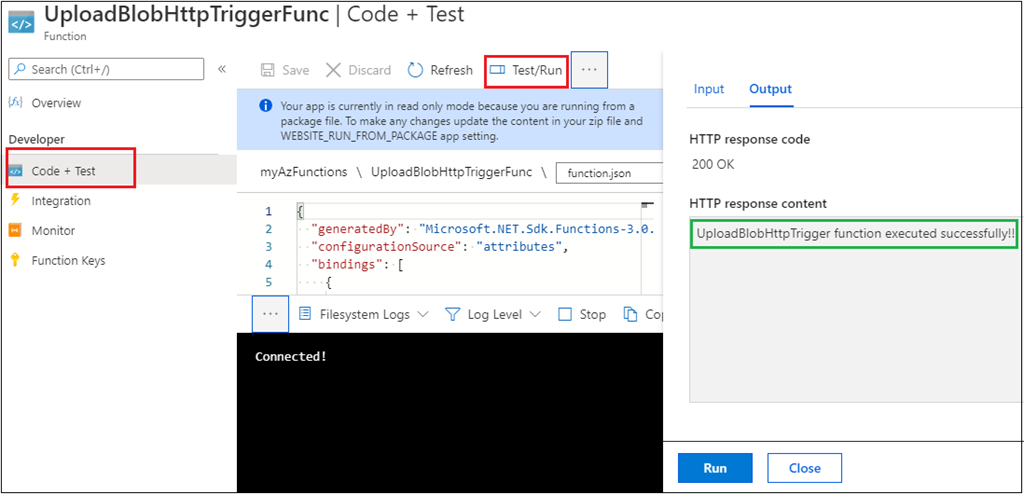1024x495 pixels.
Task: Open the Overview page
Action: coord(56,103)
